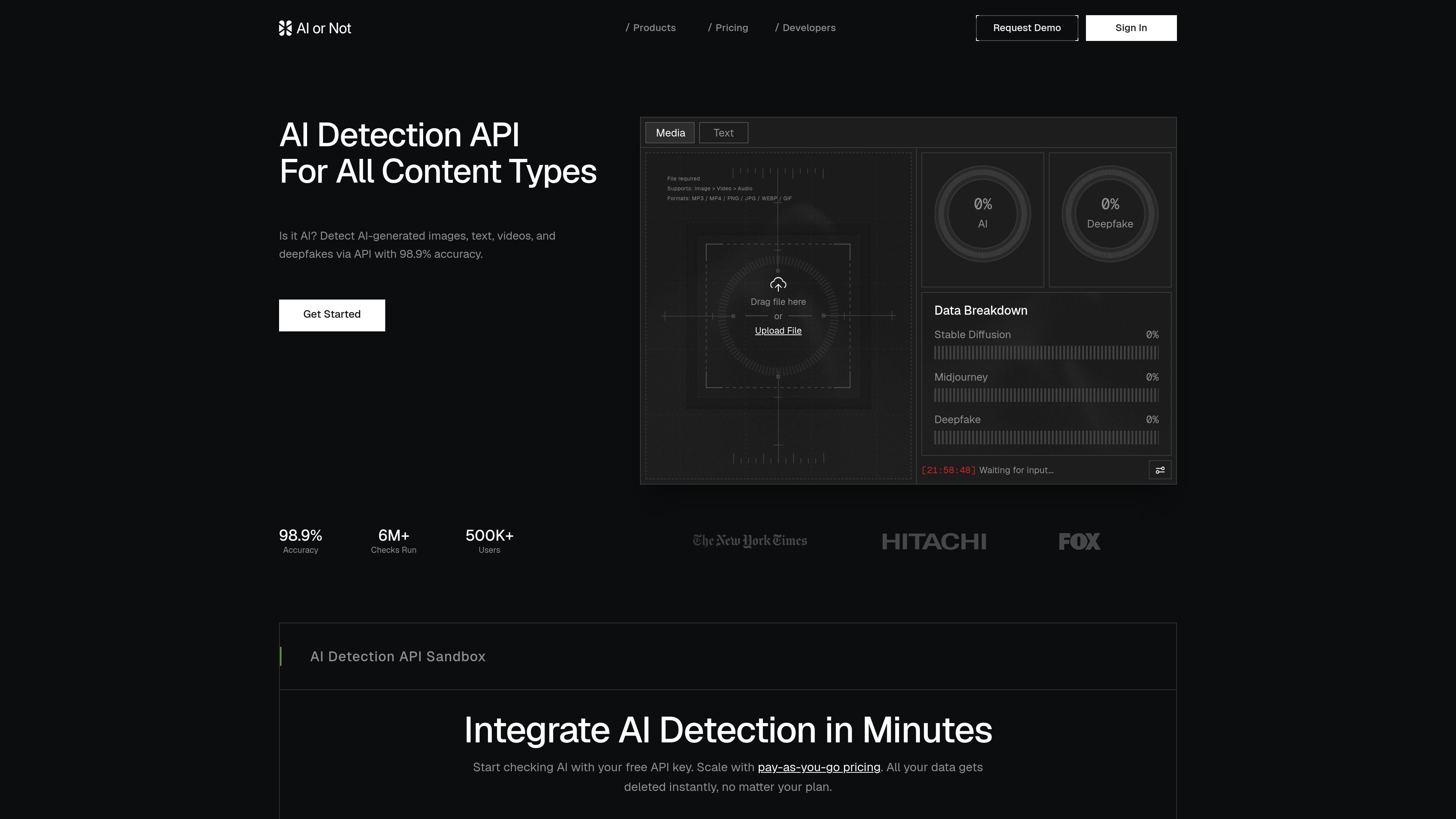The height and width of the screenshot is (819, 1456).
Task: Click the Request Demo button
Action: 1026,28
